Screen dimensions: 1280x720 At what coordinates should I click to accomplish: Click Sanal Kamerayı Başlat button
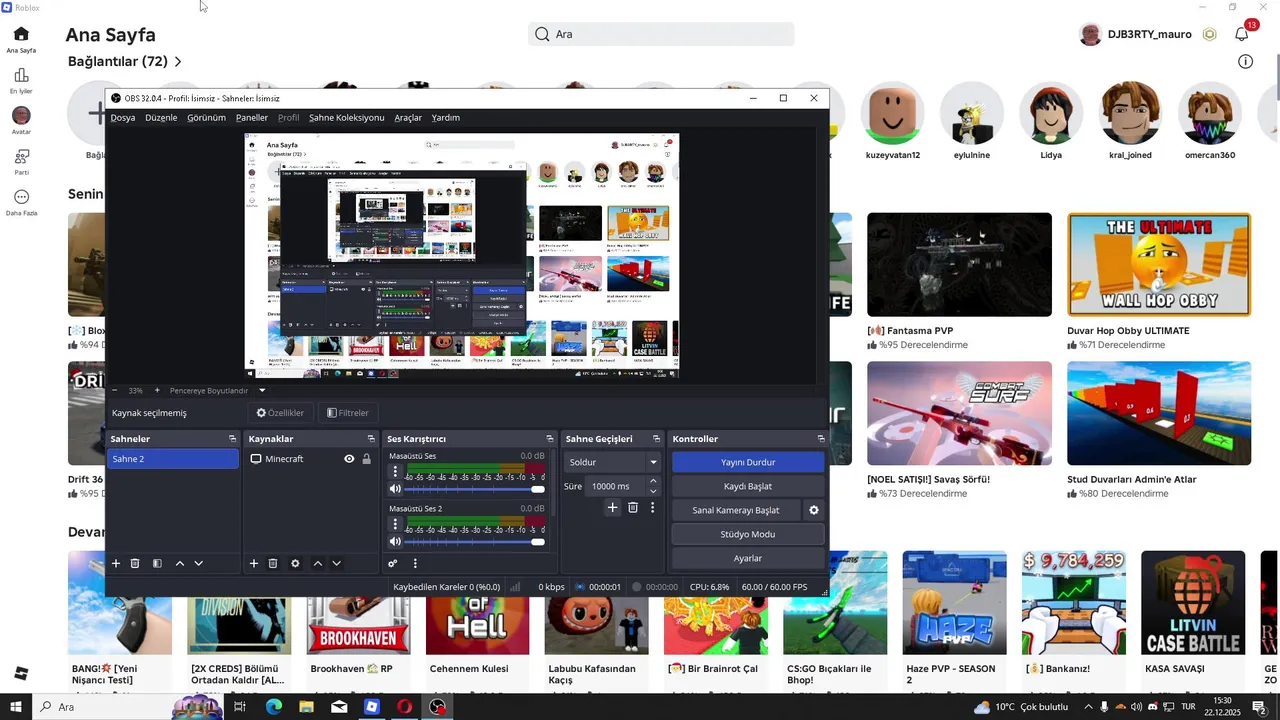[736, 510]
